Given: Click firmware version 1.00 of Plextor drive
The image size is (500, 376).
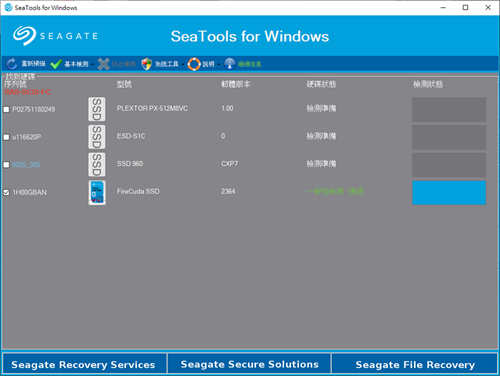Looking at the screenshot, I should [x=227, y=108].
